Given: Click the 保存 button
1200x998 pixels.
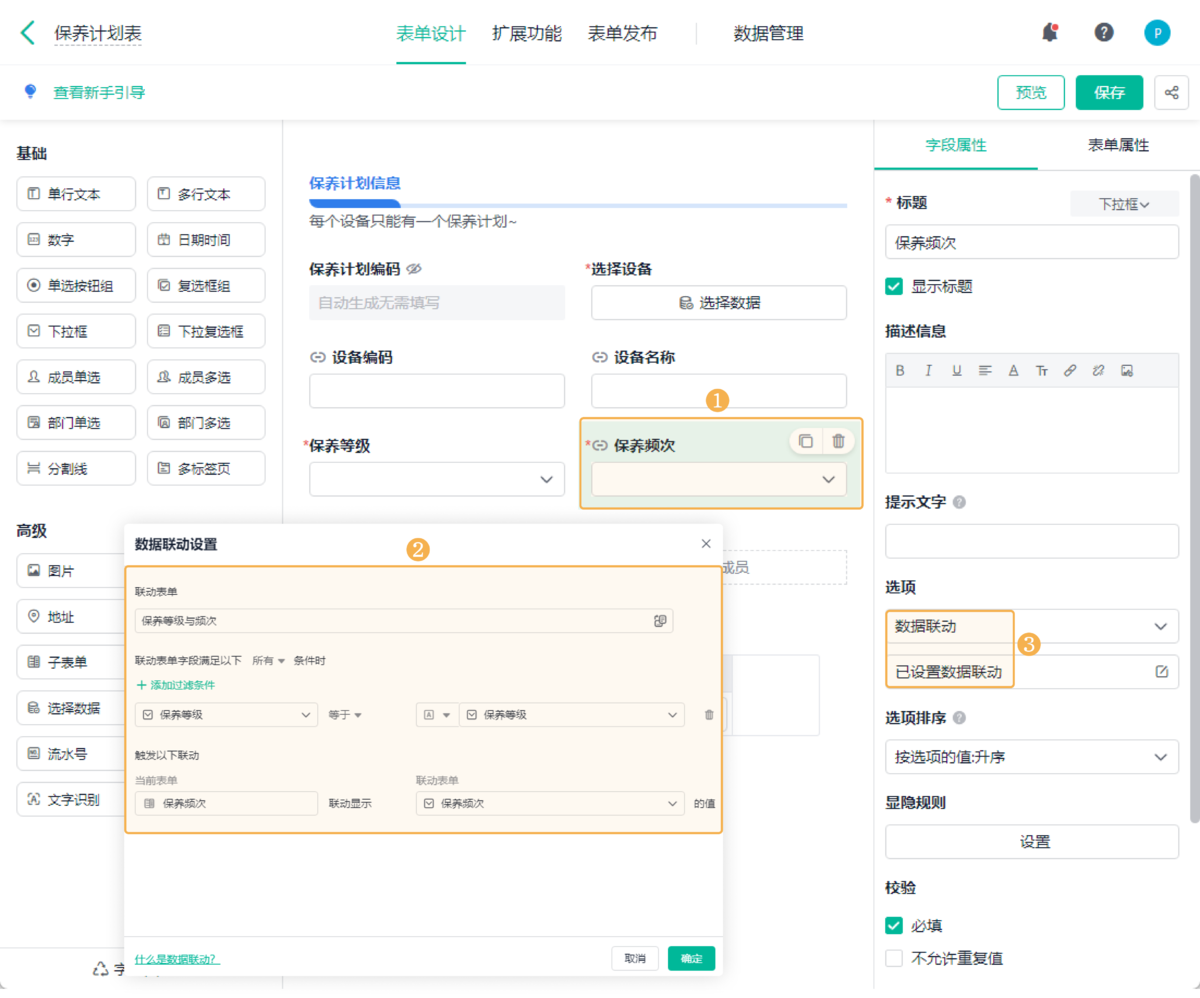Looking at the screenshot, I should 1109,92.
